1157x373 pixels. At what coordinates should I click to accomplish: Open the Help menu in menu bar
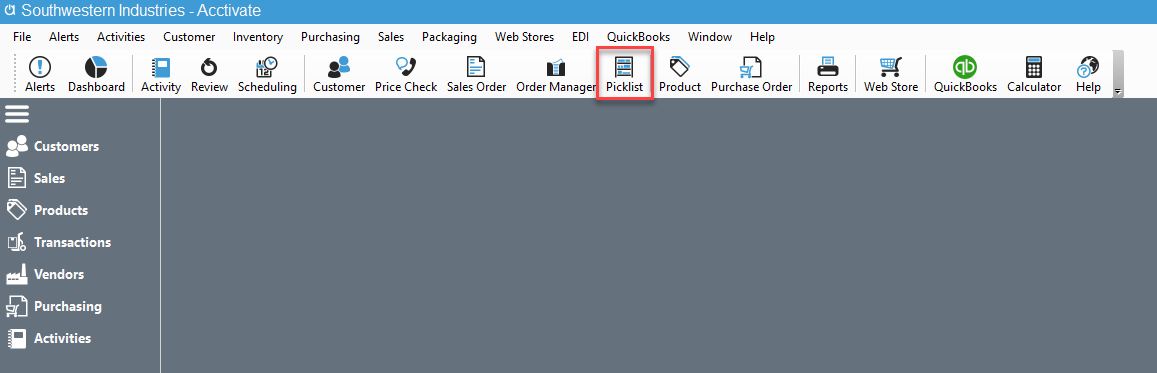762,37
